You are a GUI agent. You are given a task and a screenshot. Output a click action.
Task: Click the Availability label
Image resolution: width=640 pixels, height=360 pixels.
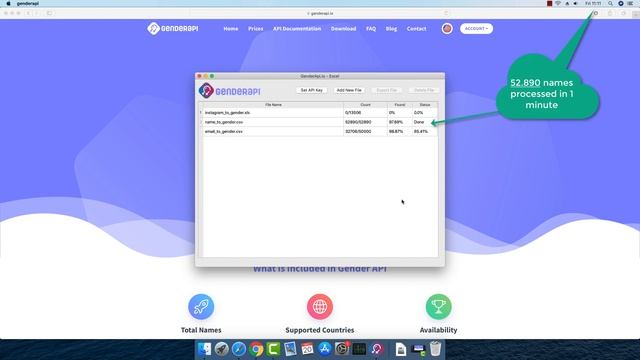[438, 330]
